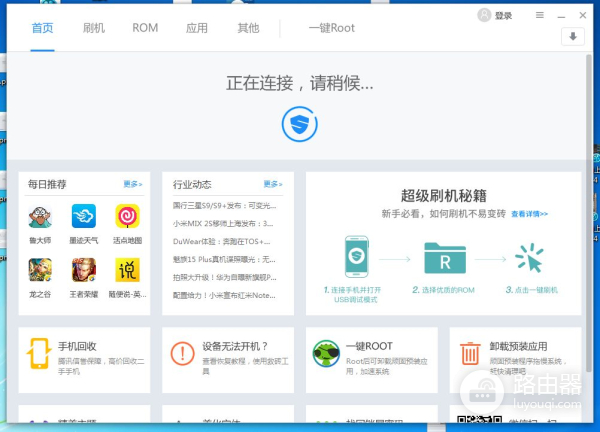Click 更多 in 每日推荐 panel
The height and width of the screenshot is (432, 600).
click(133, 184)
